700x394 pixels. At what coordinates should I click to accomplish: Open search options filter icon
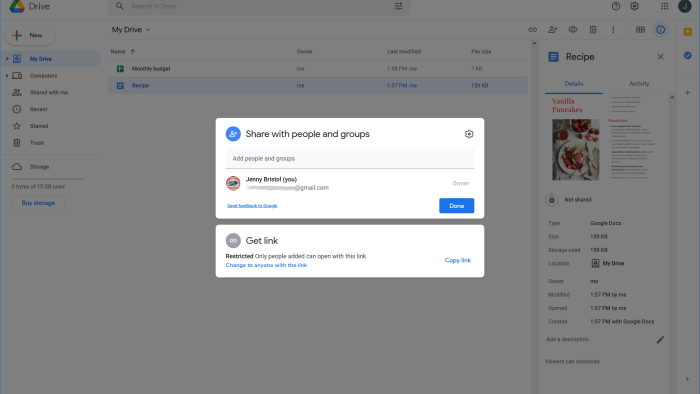click(x=398, y=6)
